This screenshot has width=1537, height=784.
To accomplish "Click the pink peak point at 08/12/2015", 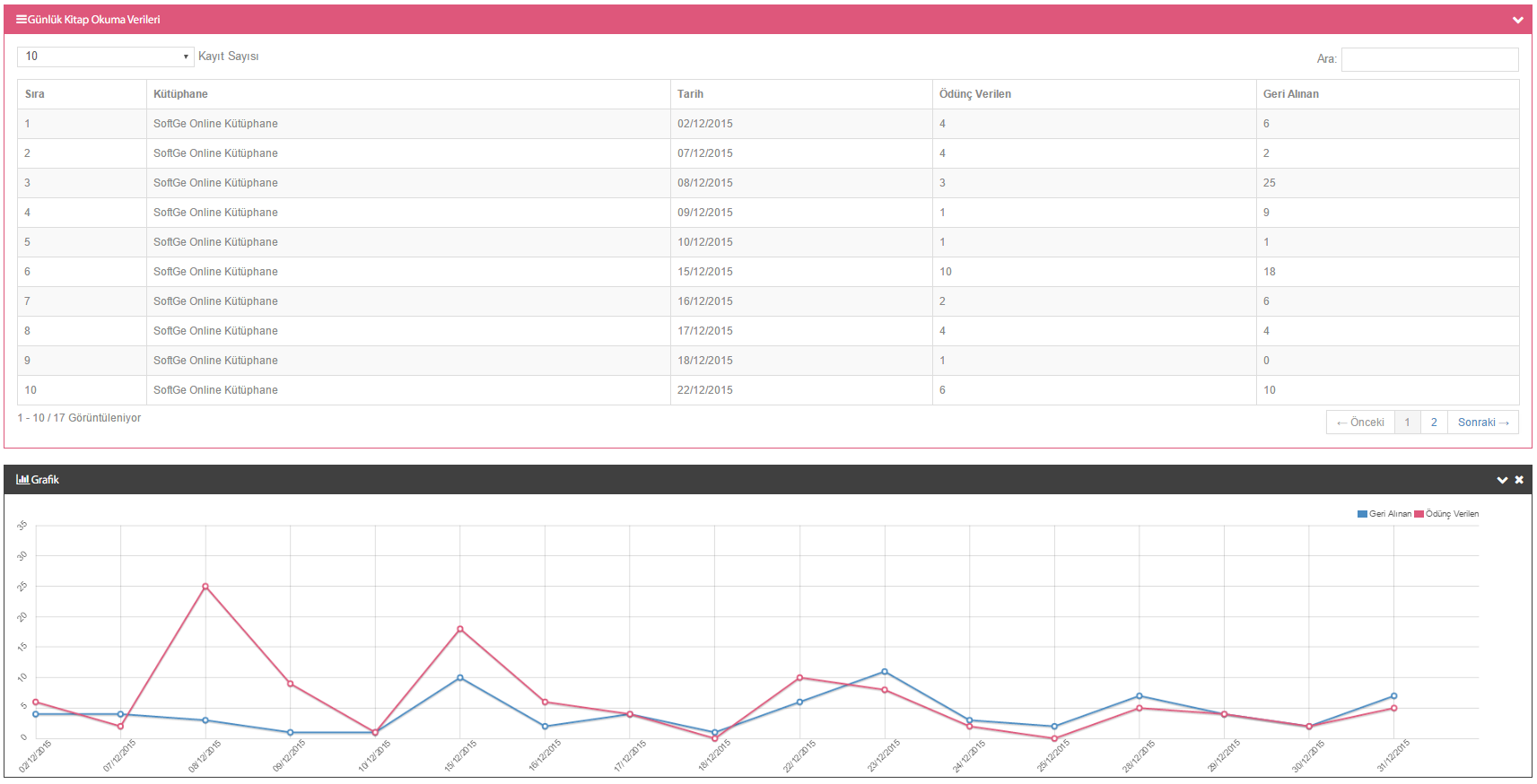I will [x=205, y=587].
